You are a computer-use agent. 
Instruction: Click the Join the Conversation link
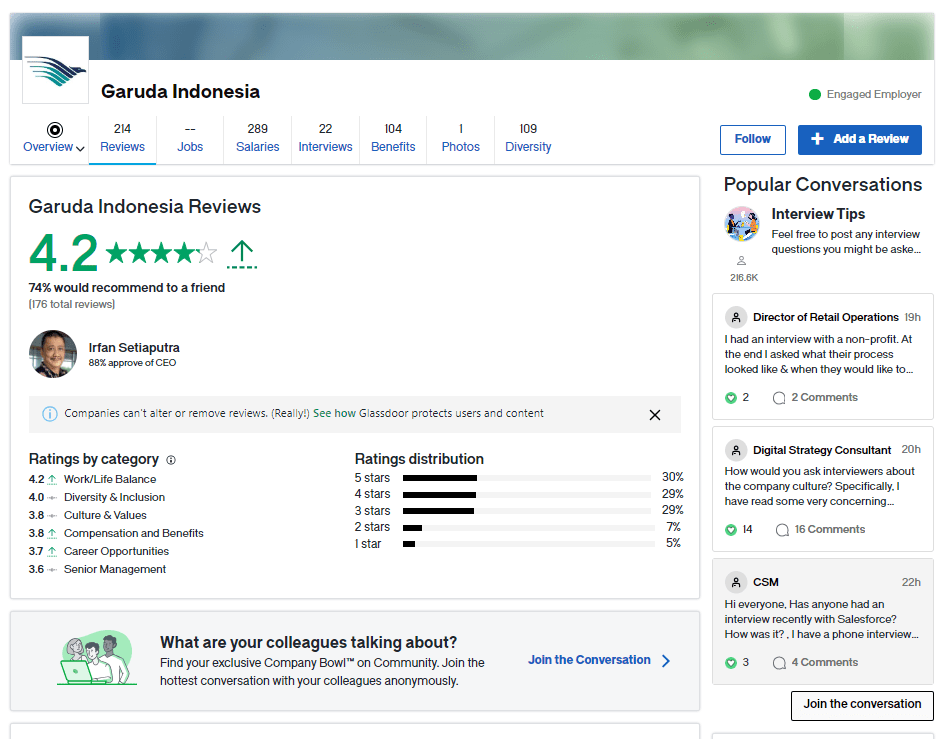pyautogui.click(x=589, y=660)
